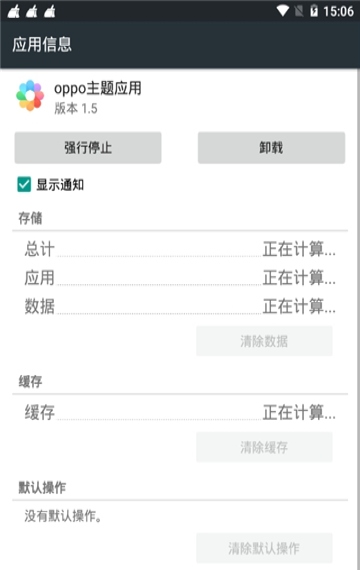The width and height of the screenshot is (360, 570).
Task: Select the 总计 storage row
Action: pyautogui.click(x=180, y=249)
